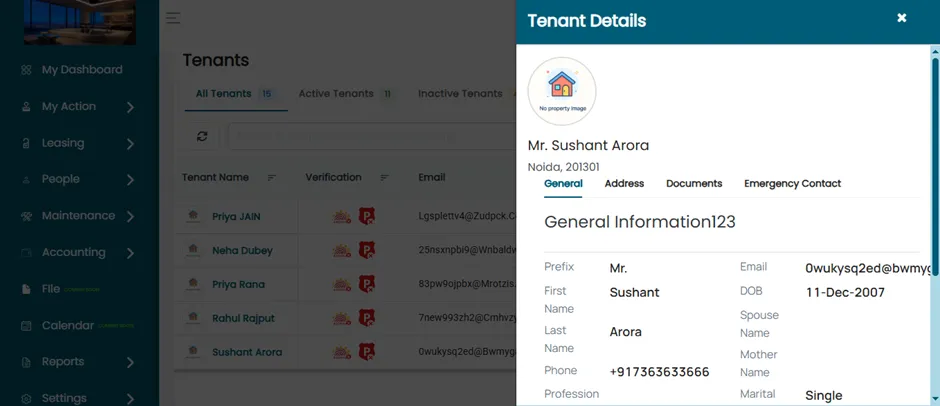940x406 pixels.
Task: Select the General tab in Tenant Details
Action: click(563, 184)
